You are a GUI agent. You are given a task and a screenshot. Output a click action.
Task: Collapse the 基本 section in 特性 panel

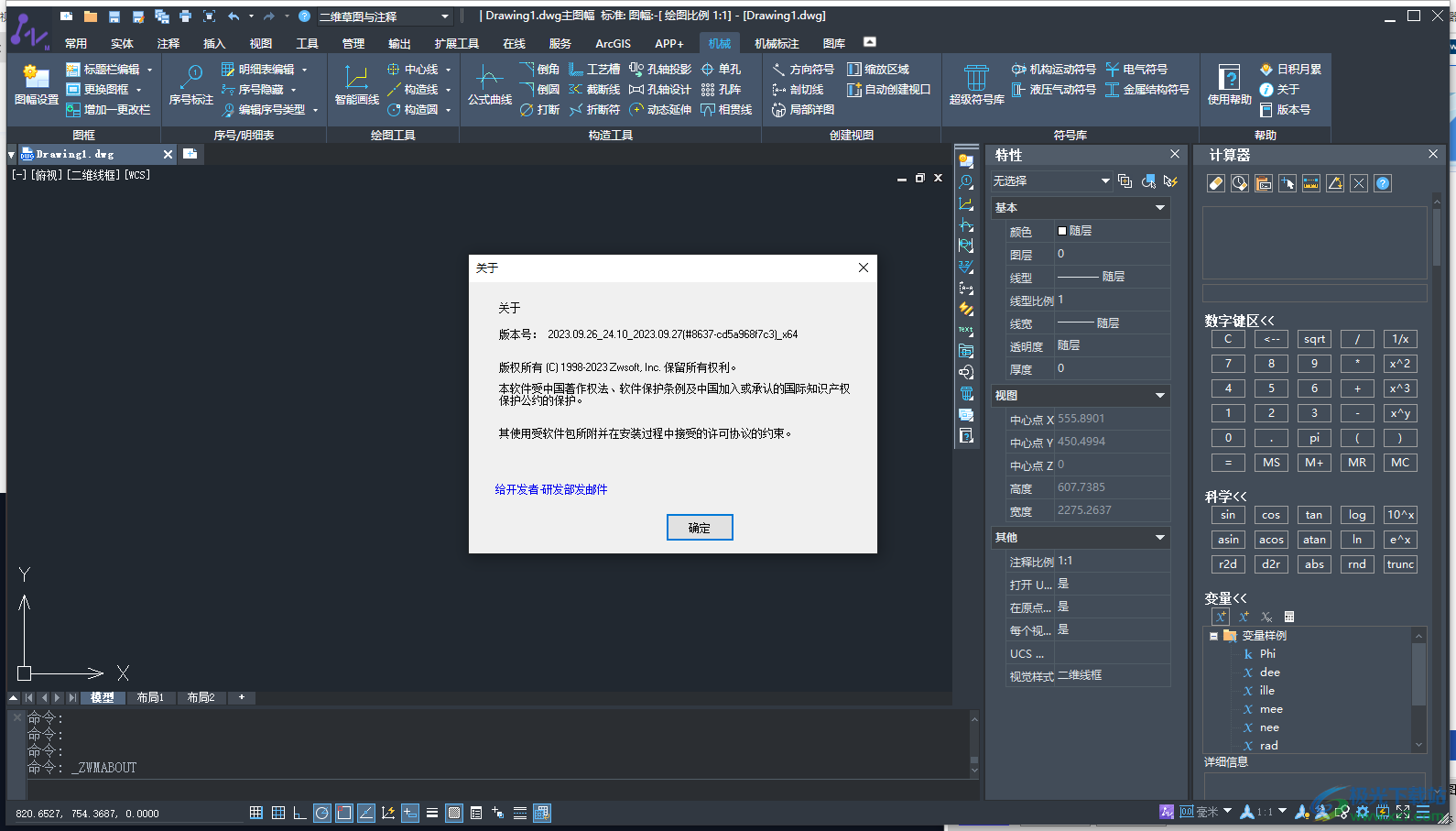pos(1160,208)
